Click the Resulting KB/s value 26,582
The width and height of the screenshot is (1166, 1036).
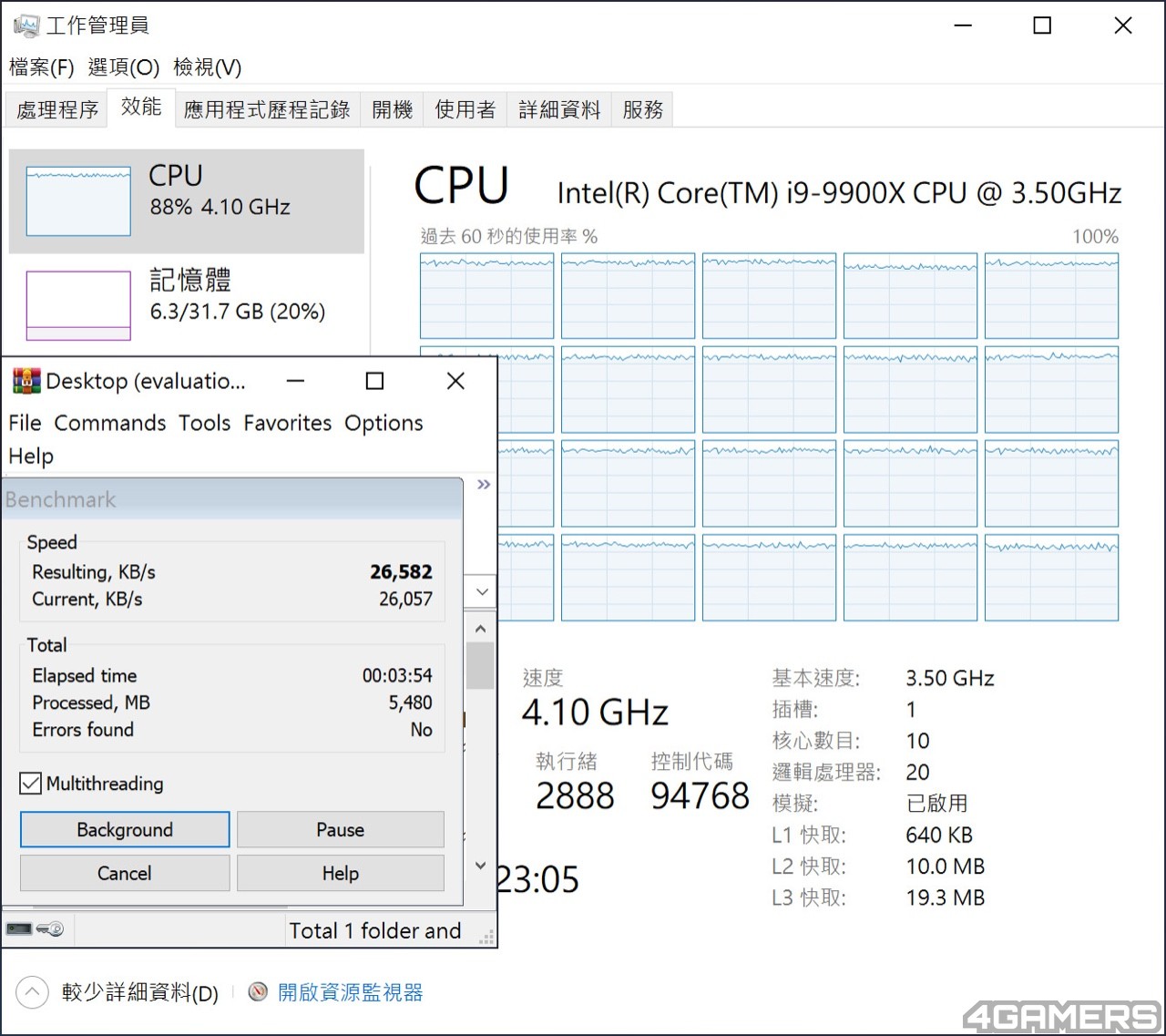401,572
